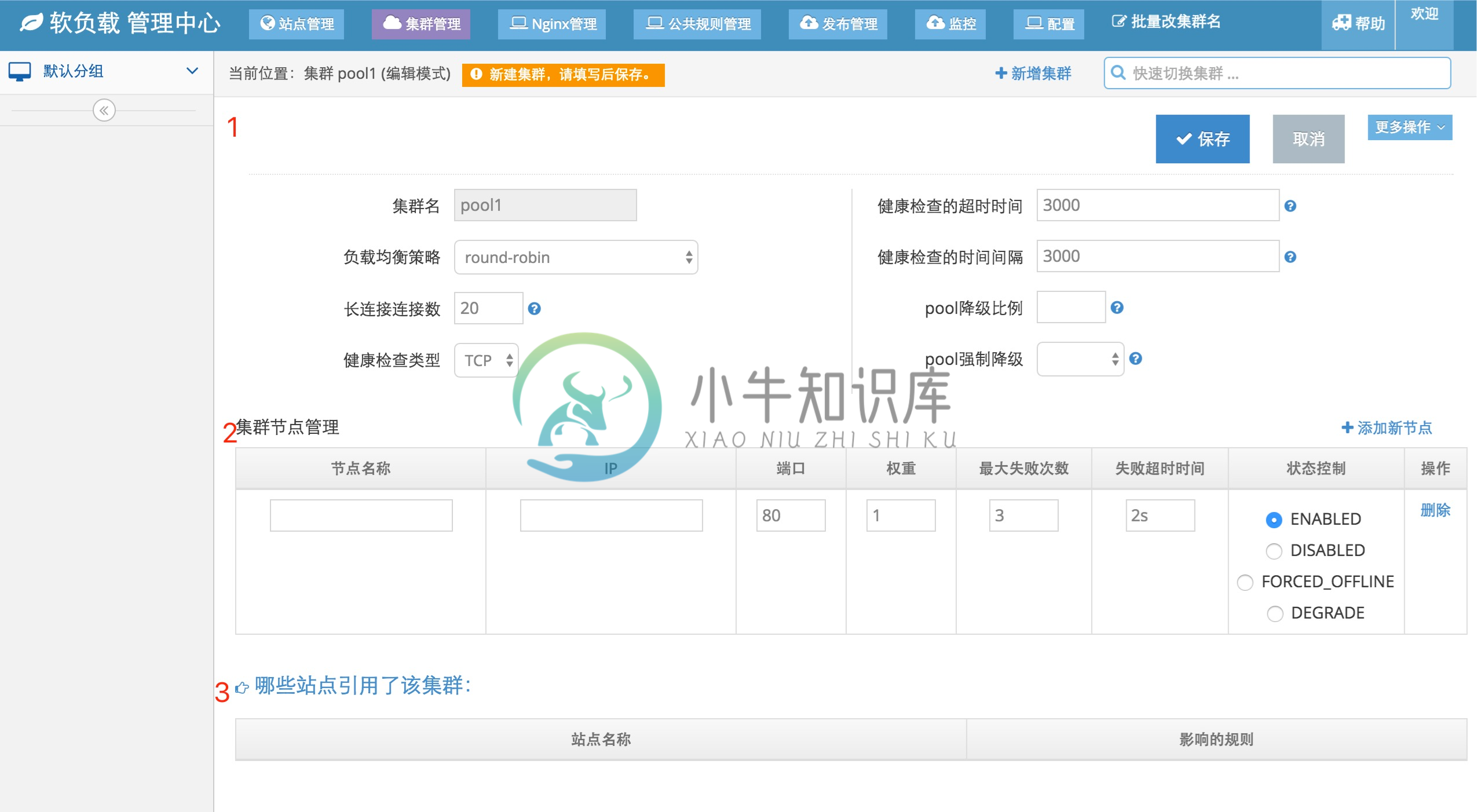Viewport: 1477px width, 812px height.
Task: Select ENABLED status radio button
Action: [x=1274, y=520]
